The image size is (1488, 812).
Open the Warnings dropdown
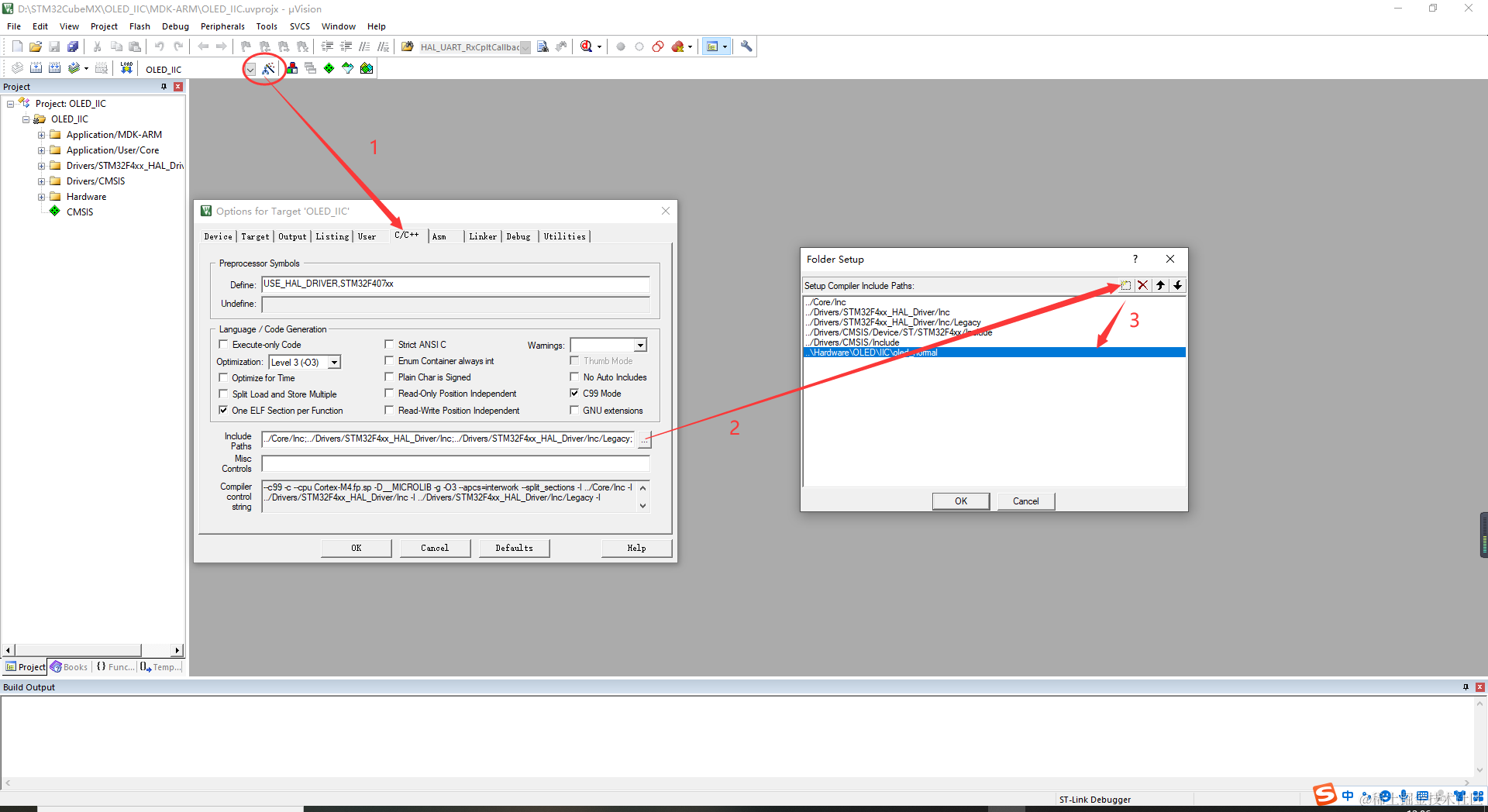(x=640, y=345)
